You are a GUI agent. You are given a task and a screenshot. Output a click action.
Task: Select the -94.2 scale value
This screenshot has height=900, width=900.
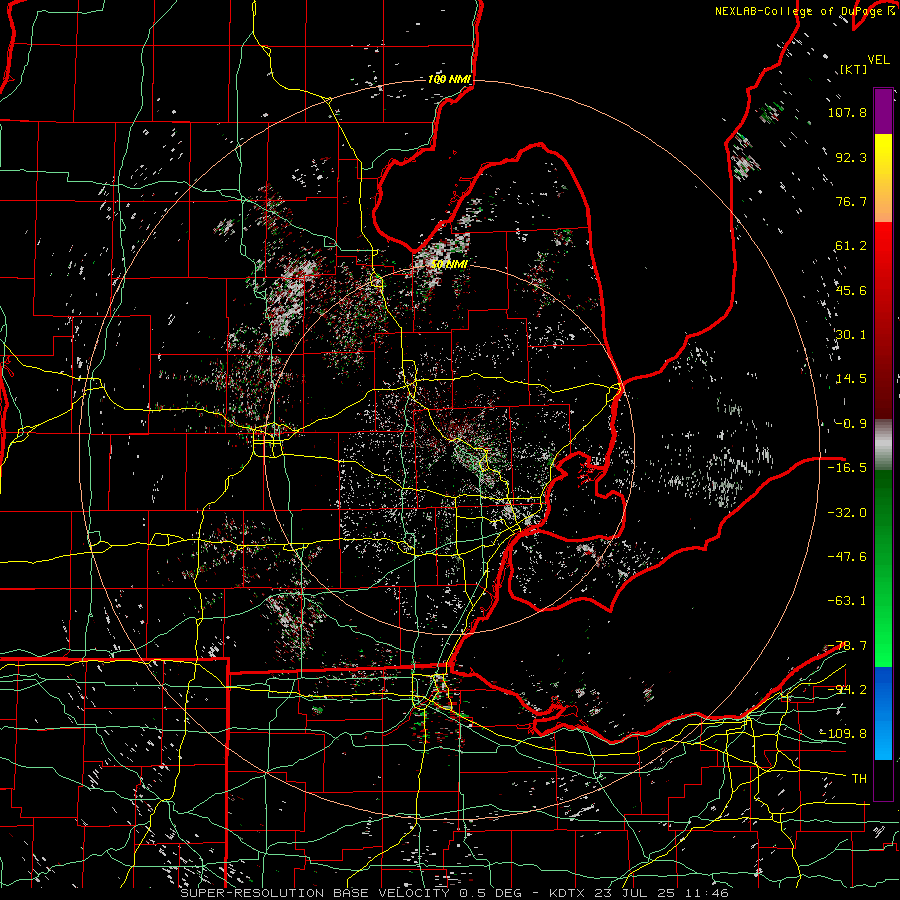[847, 689]
